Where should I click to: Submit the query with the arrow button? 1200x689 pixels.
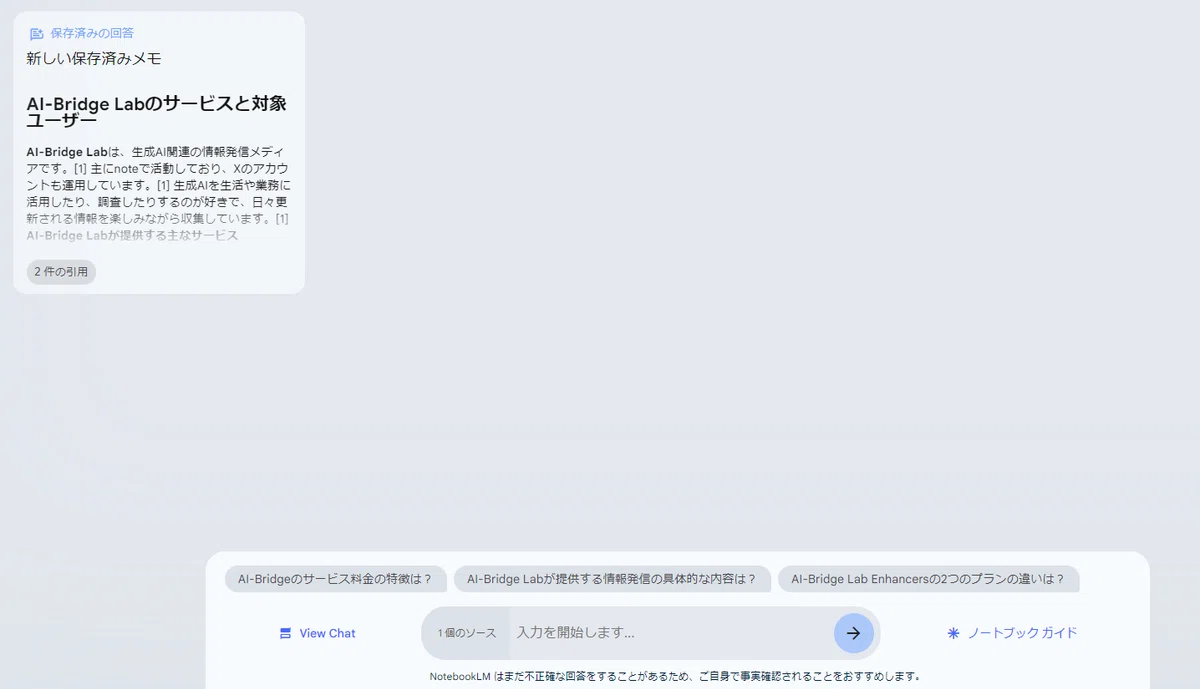pyautogui.click(x=853, y=633)
